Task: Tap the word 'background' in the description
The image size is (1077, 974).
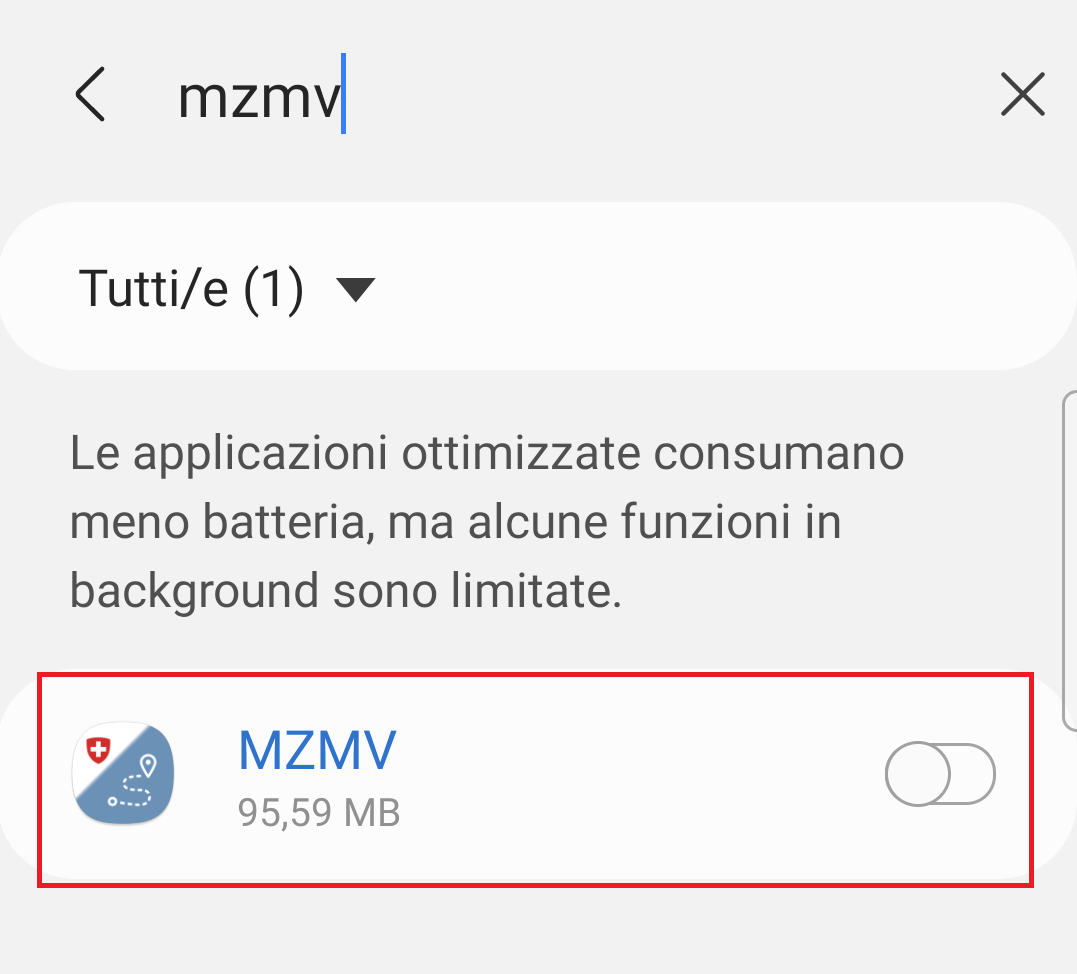Action: tap(194, 591)
